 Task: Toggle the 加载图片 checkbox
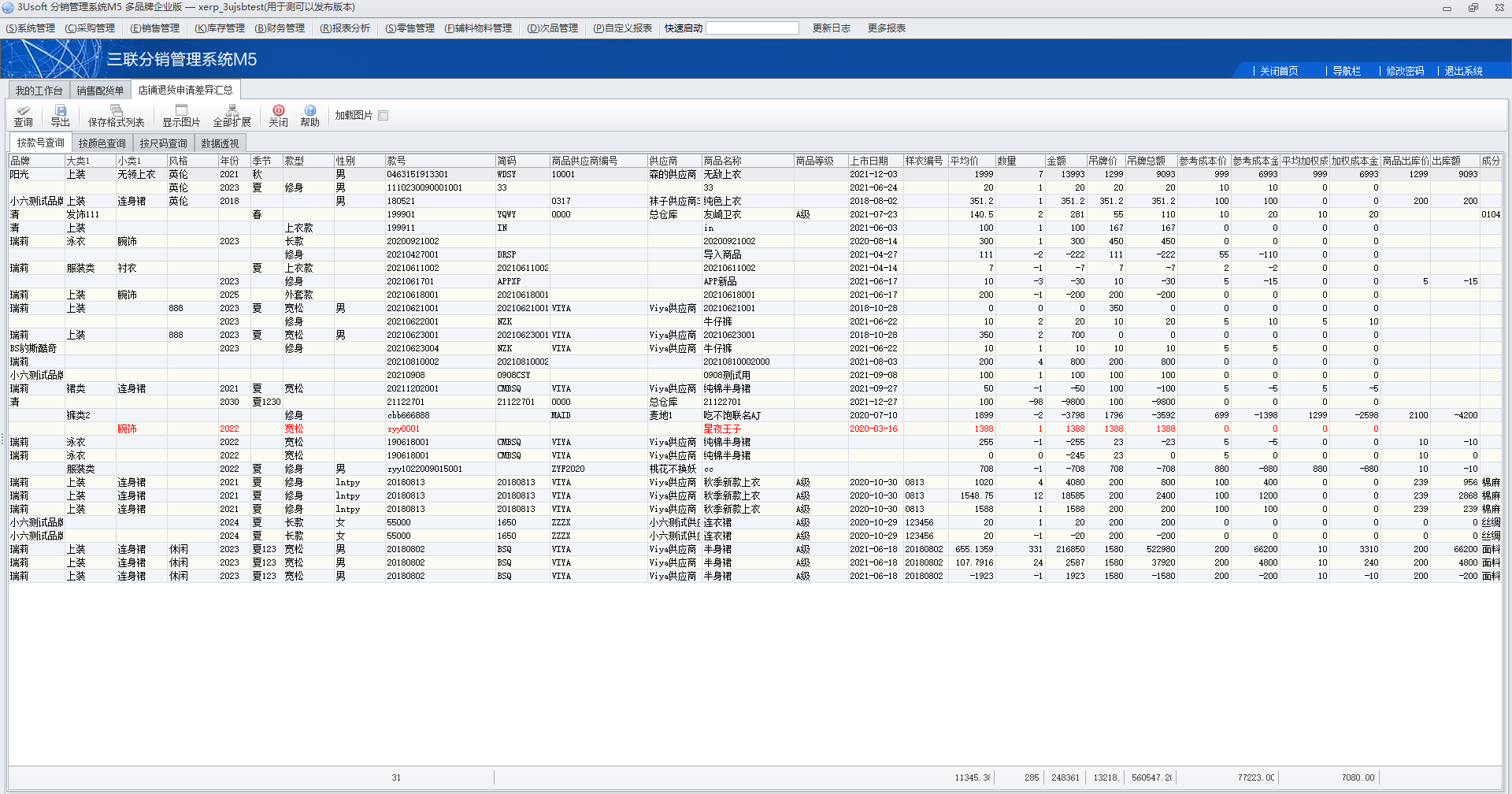point(384,115)
